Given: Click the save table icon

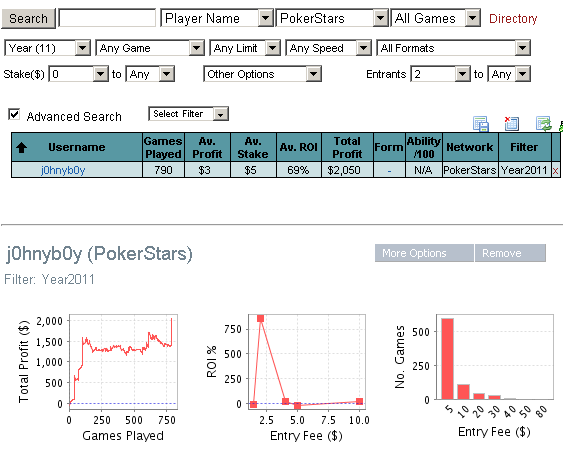Looking at the screenshot, I should click(x=481, y=124).
